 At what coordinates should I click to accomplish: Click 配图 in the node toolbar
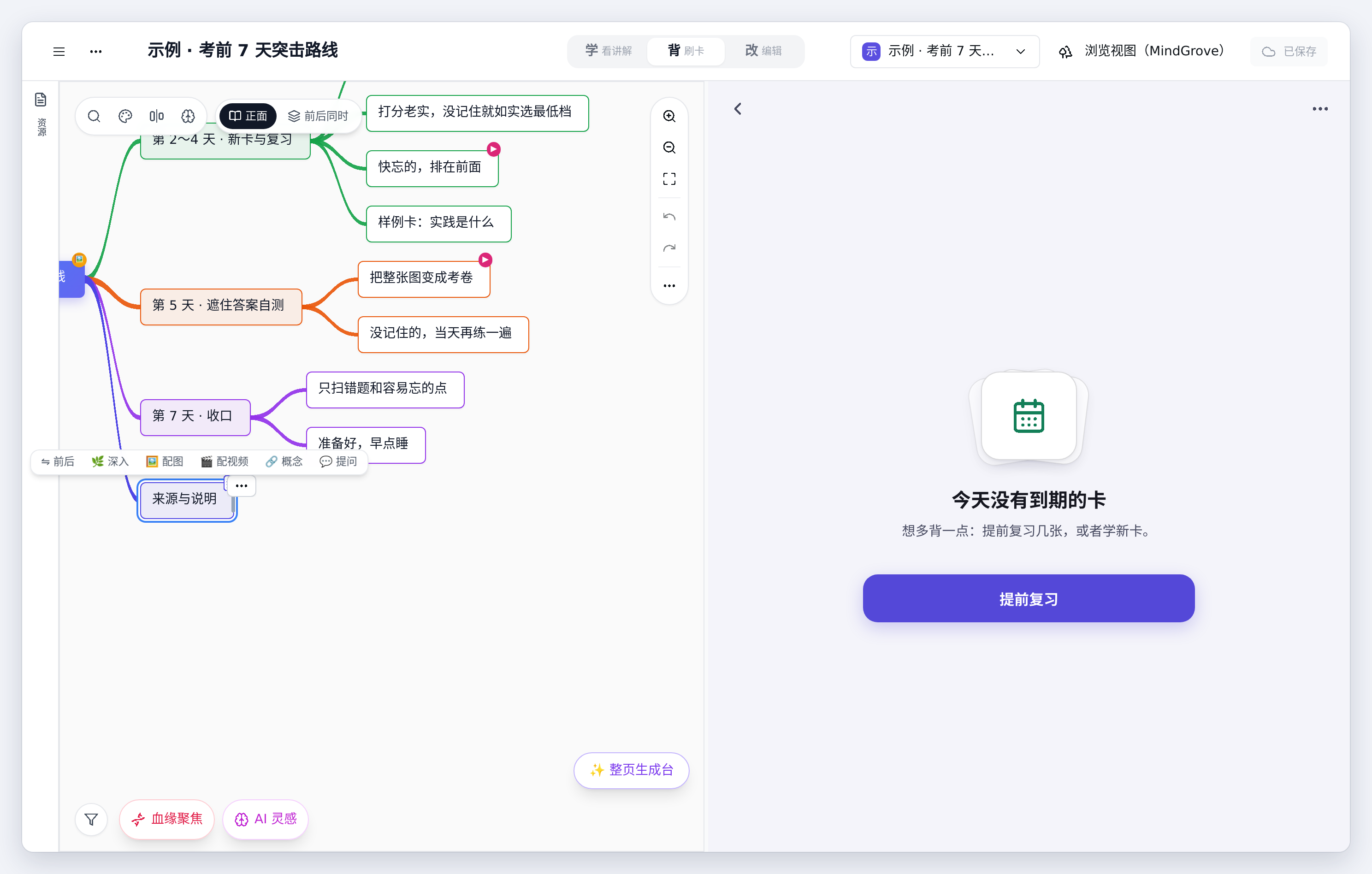(x=165, y=461)
